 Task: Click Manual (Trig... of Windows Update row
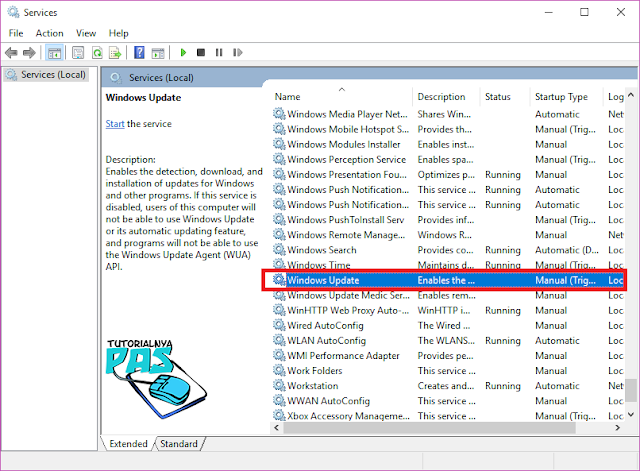click(565, 280)
